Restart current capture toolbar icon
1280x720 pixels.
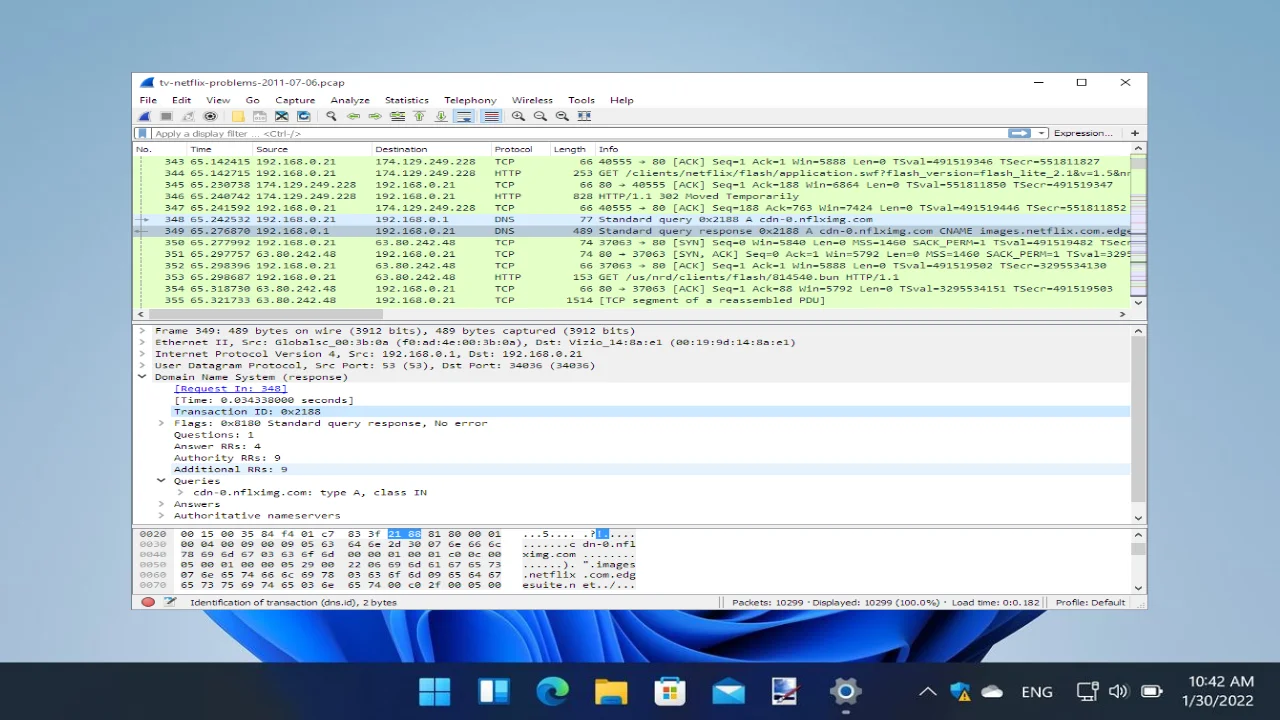click(x=188, y=116)
